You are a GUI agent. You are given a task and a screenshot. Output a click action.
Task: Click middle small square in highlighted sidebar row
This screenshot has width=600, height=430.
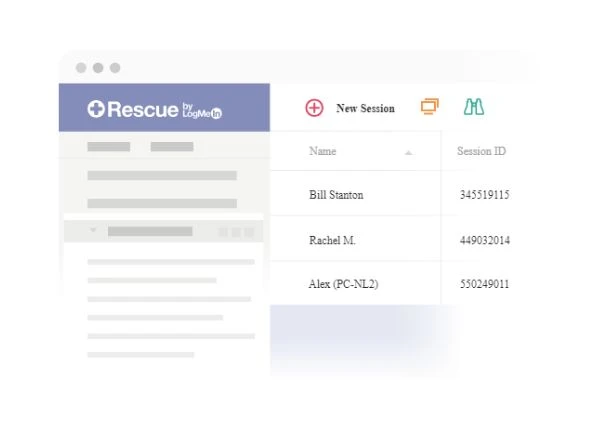point(237,232)
